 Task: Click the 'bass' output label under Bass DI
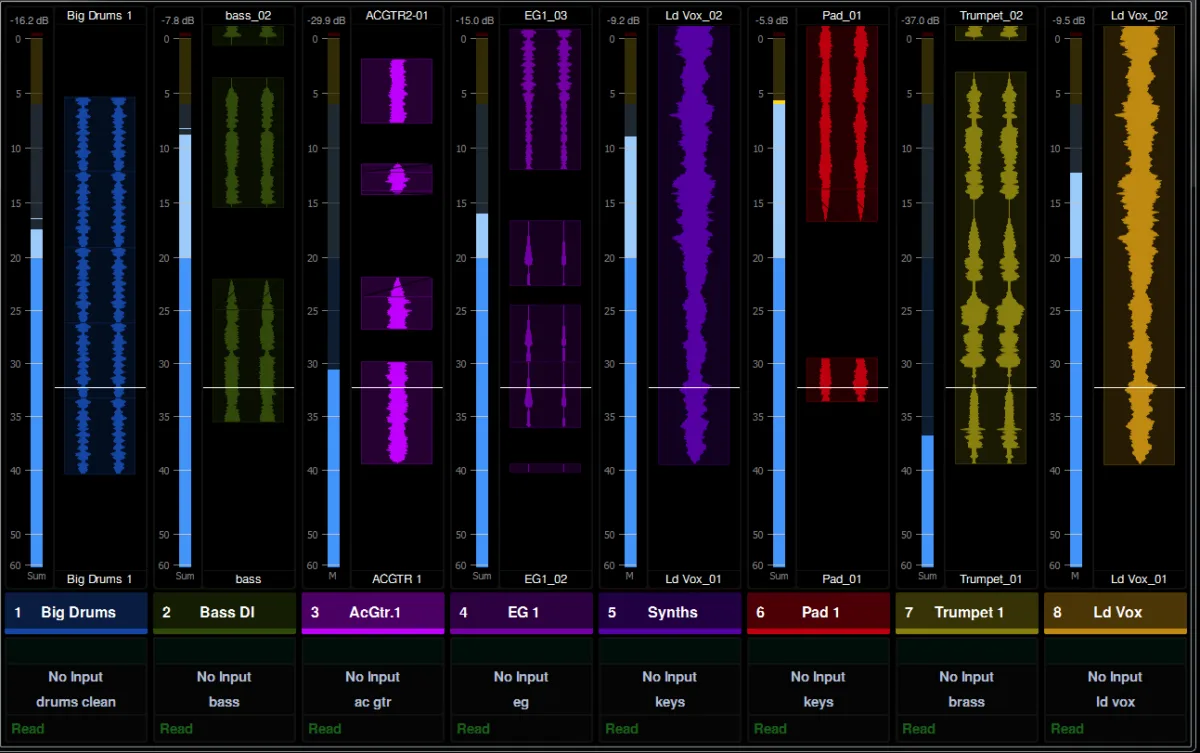coord(224,702)
